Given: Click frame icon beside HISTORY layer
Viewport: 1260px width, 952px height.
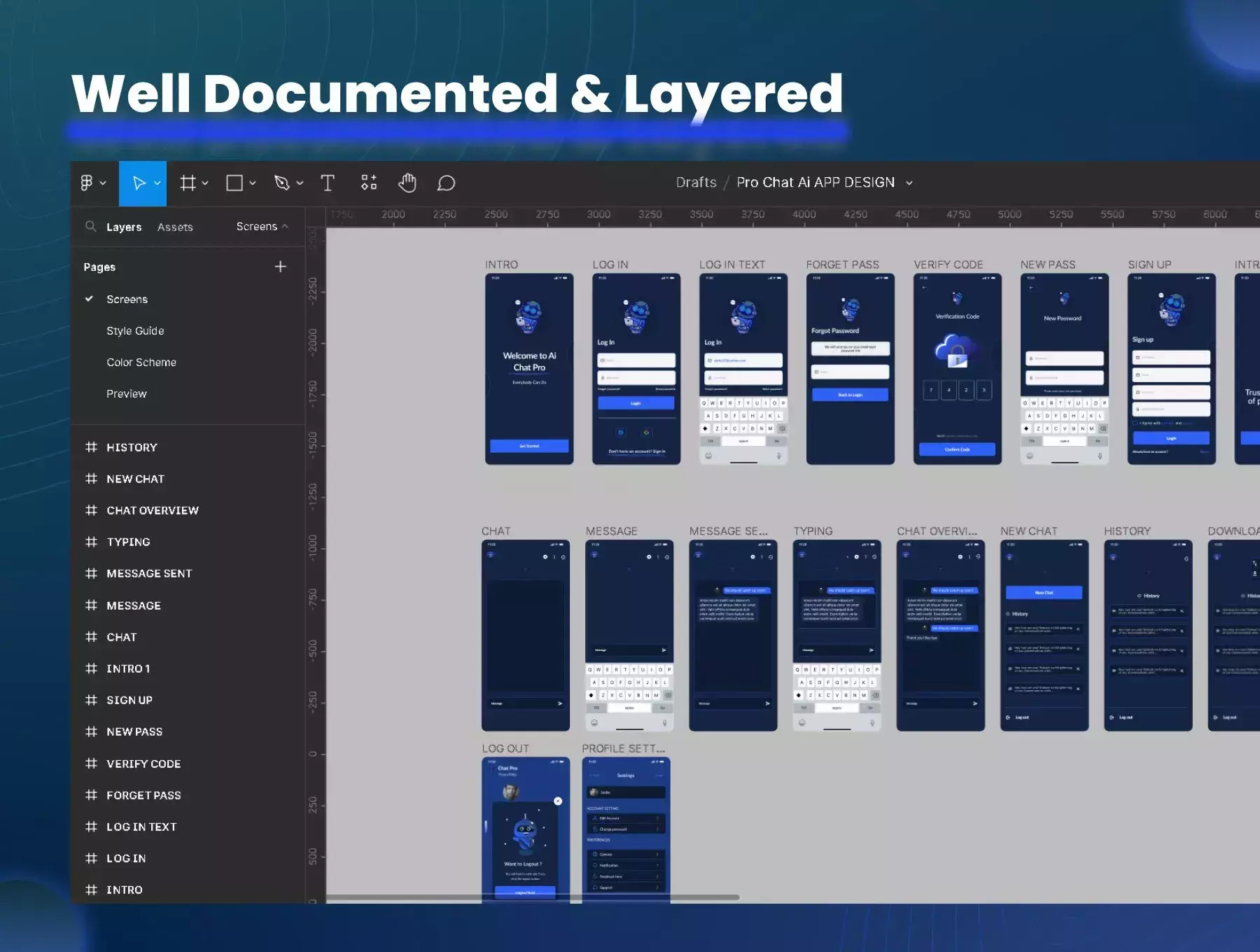Looking at the screenshot, I should pos(91,447).
